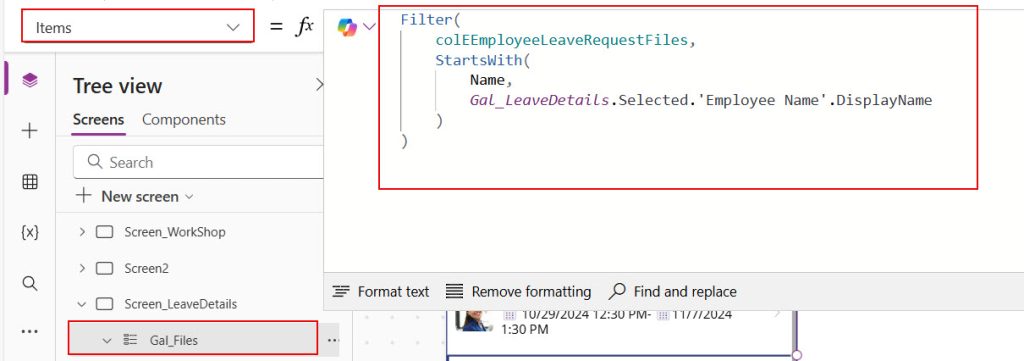
Task: Collapse the Screen_LeaveDetails tree node
Action: coord(82,304)
